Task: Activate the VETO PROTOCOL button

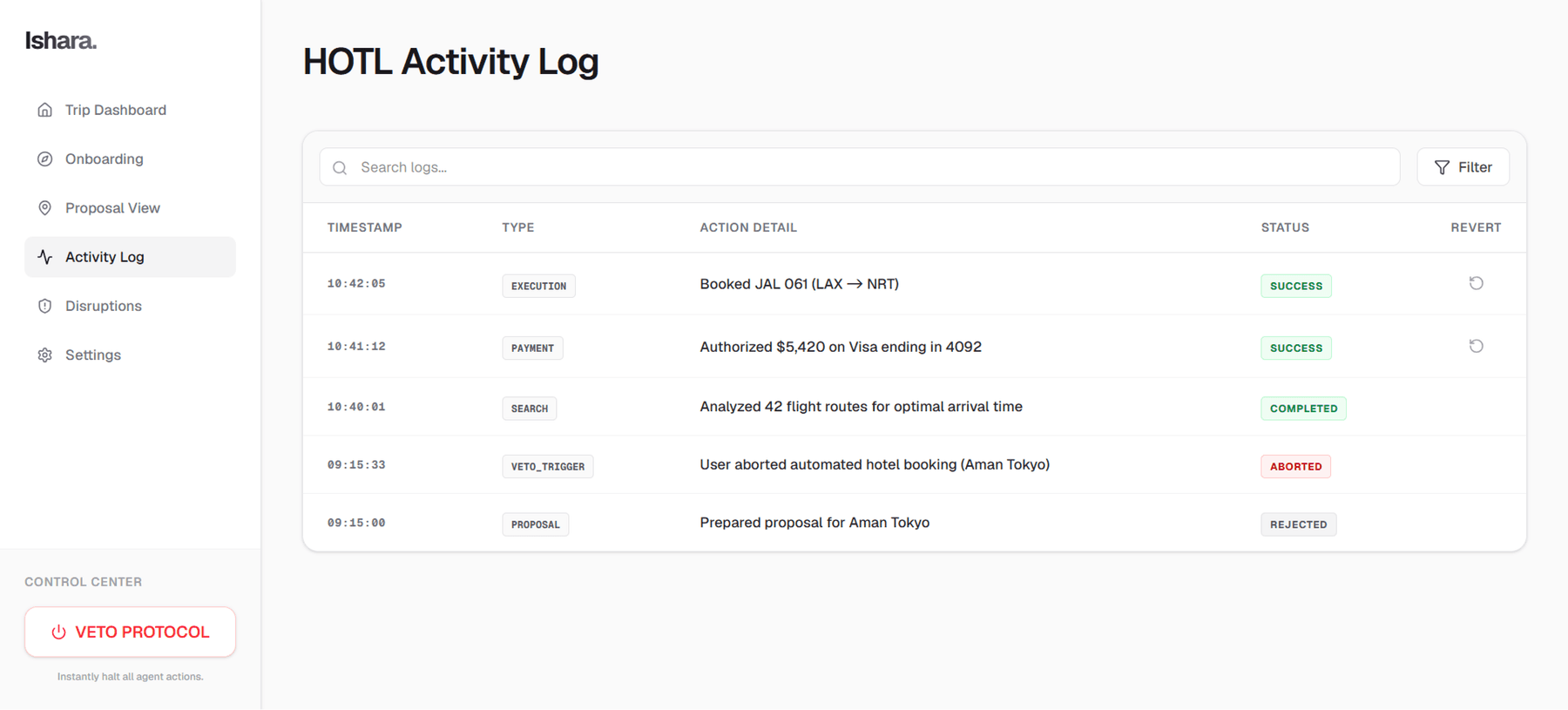Action: pos(130,632)
